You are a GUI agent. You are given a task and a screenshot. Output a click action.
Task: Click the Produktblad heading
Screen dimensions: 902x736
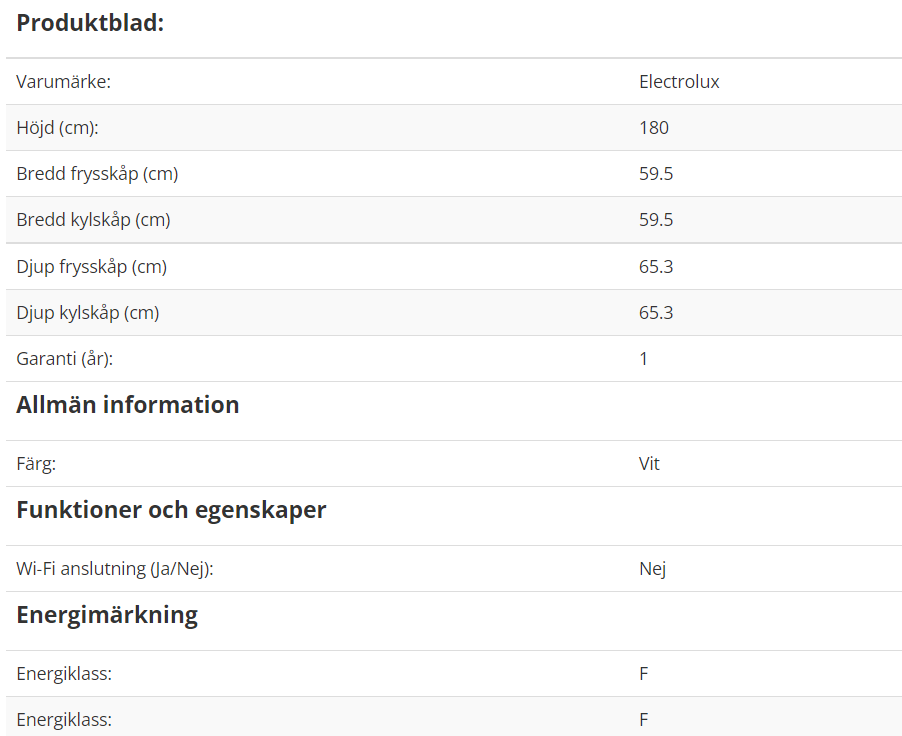(90, 23)
